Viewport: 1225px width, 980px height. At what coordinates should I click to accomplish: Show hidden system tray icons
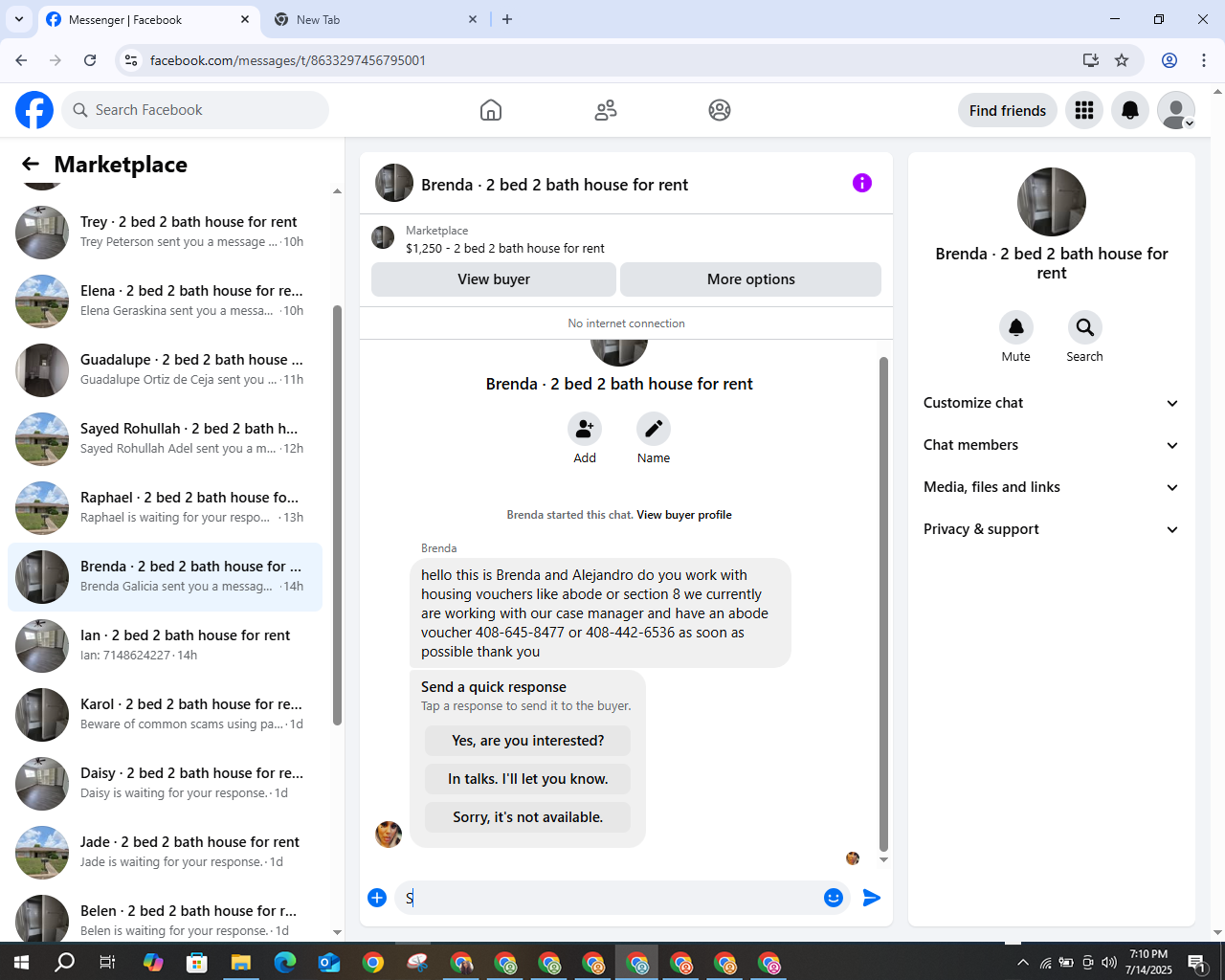click(1023, 962)
